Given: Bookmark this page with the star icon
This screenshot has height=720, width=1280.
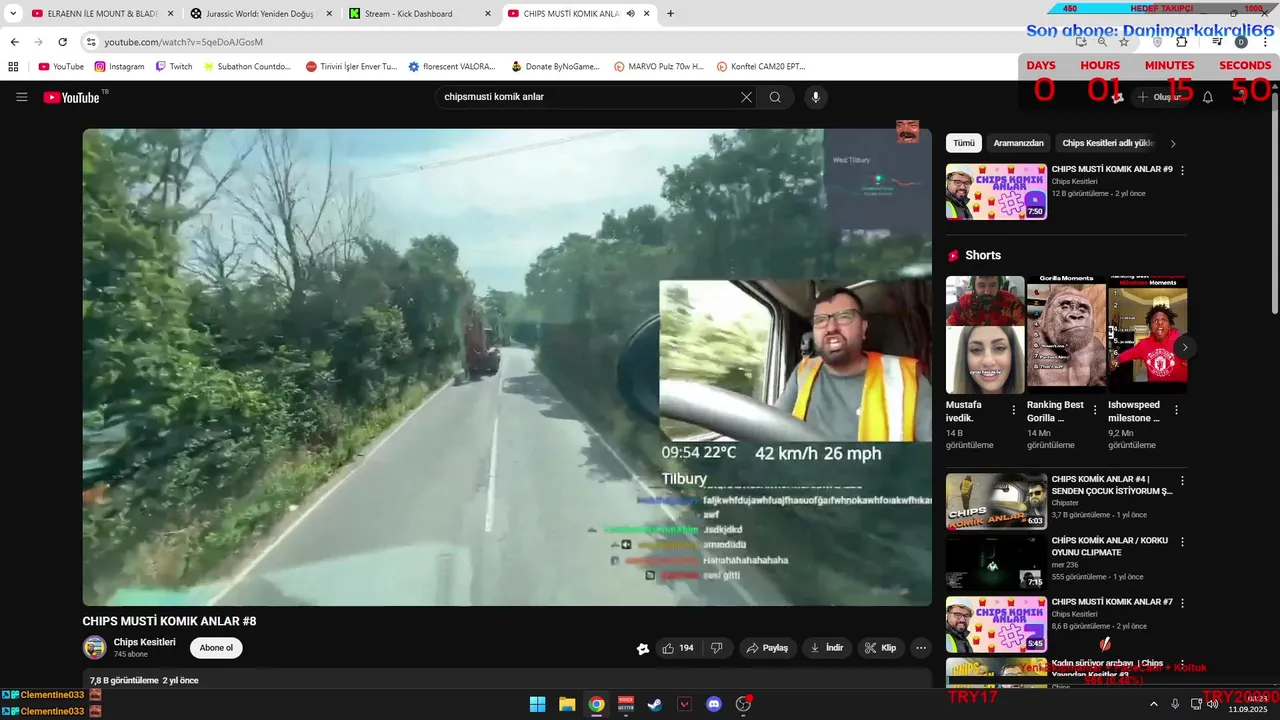Looking at the screenshot, I should 1124,42.
